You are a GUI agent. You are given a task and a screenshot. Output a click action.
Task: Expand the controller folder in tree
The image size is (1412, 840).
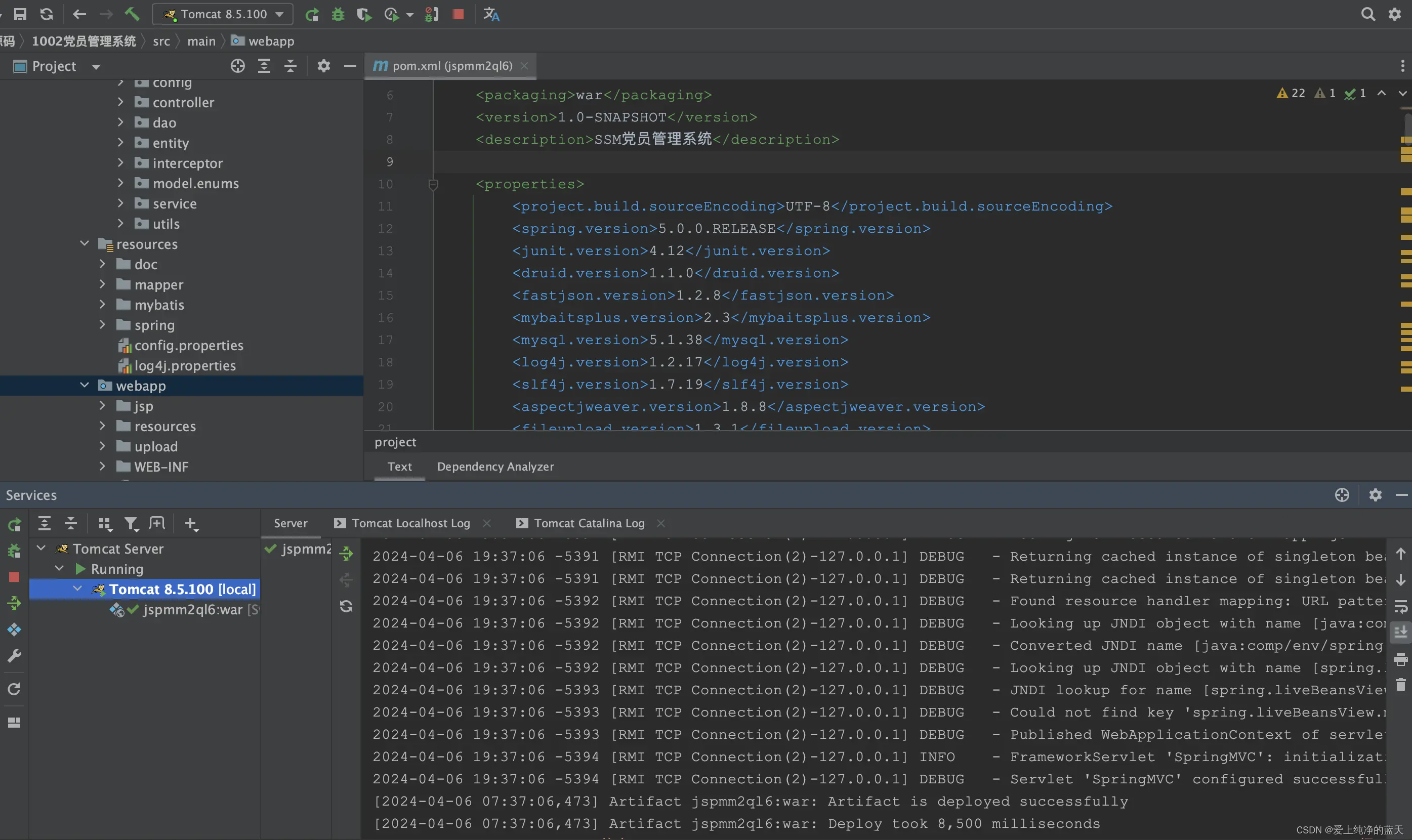pos(120,102)
